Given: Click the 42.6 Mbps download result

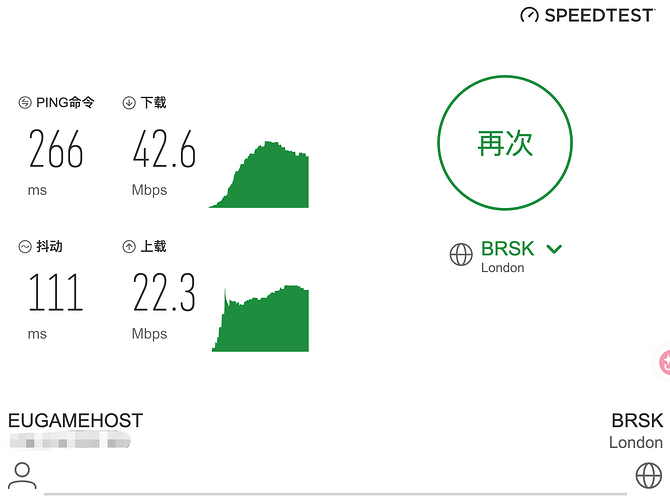Looking at the screenshot, I should pos(164,149).
